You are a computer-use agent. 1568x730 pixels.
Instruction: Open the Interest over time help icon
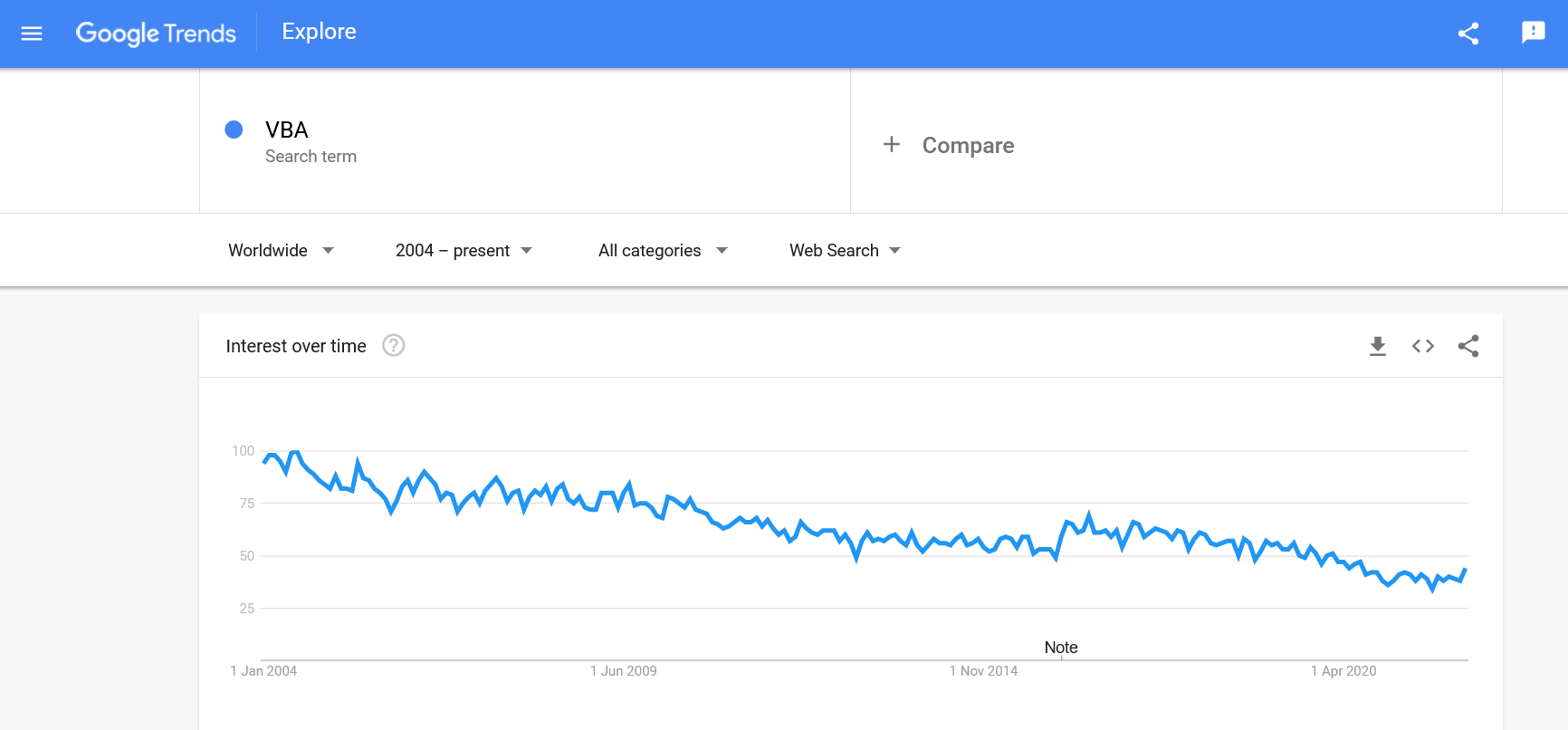click(x=393, y=345)
